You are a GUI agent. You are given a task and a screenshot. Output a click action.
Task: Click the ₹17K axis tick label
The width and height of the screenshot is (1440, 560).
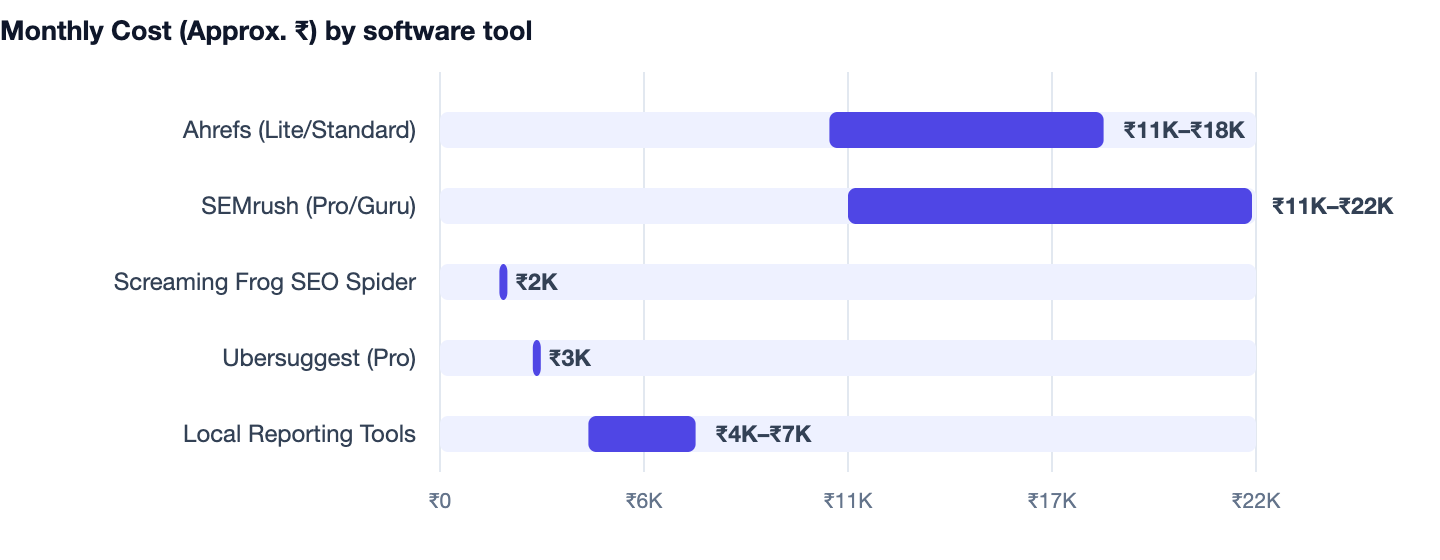pos(1052,500)
